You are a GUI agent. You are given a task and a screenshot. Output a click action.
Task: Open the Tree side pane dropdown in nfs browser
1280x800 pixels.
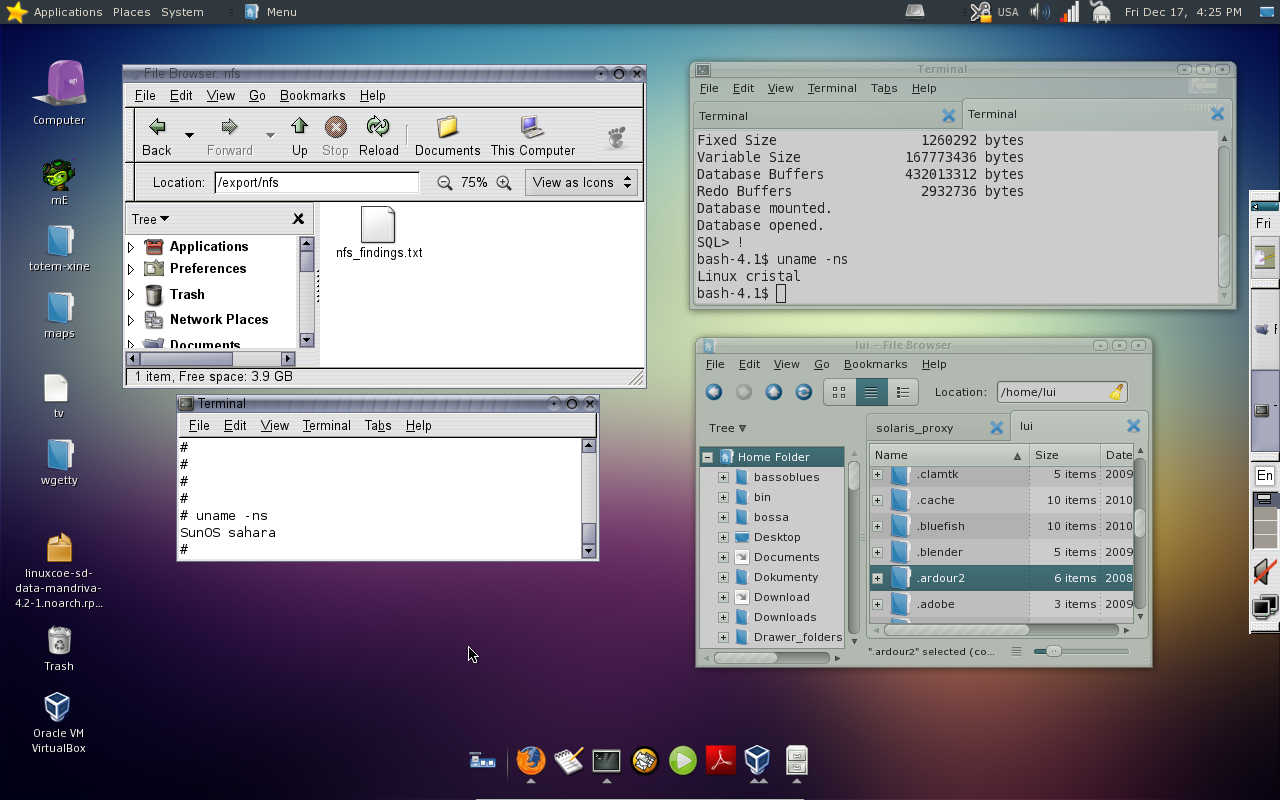point(150,219)
